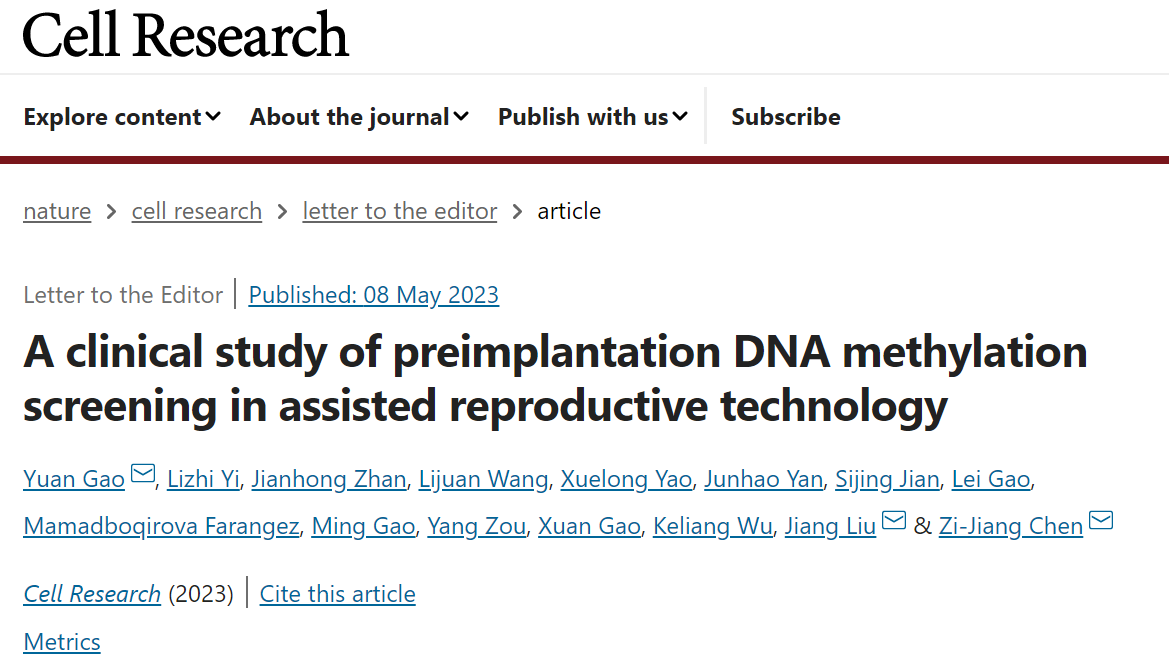Click the envelope icon next to Jiang Liu
The image size is (1169, 667).
(x=894, y=520)
